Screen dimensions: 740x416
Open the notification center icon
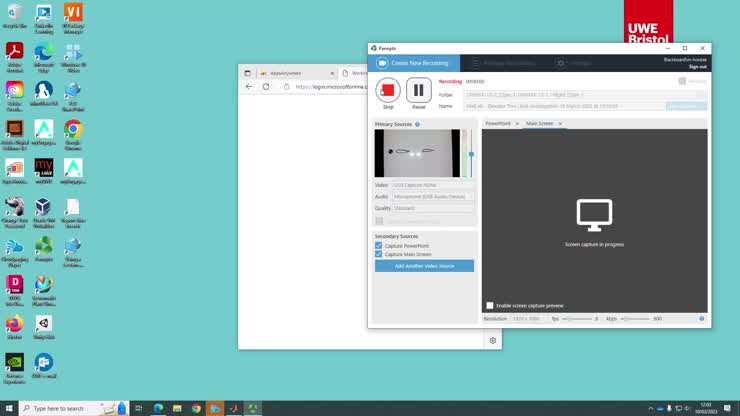pyautogui.click(x=727, y=408)
